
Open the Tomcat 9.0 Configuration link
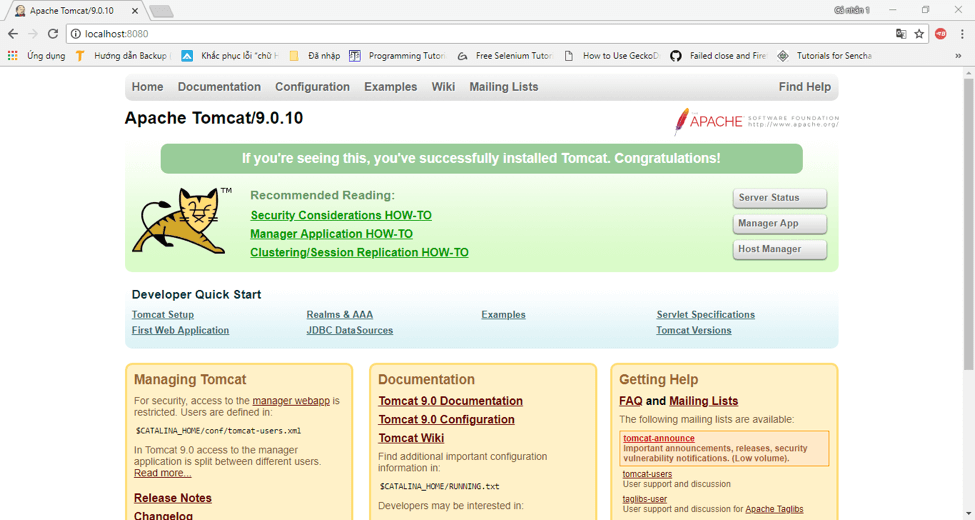pyautogui.click(x=446, y=420)
